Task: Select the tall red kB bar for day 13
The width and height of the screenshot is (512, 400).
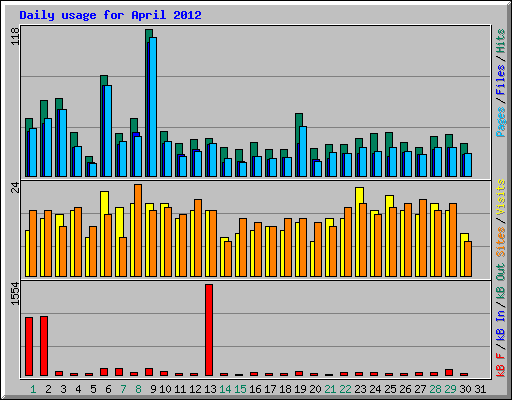Action: click(209, 330)
